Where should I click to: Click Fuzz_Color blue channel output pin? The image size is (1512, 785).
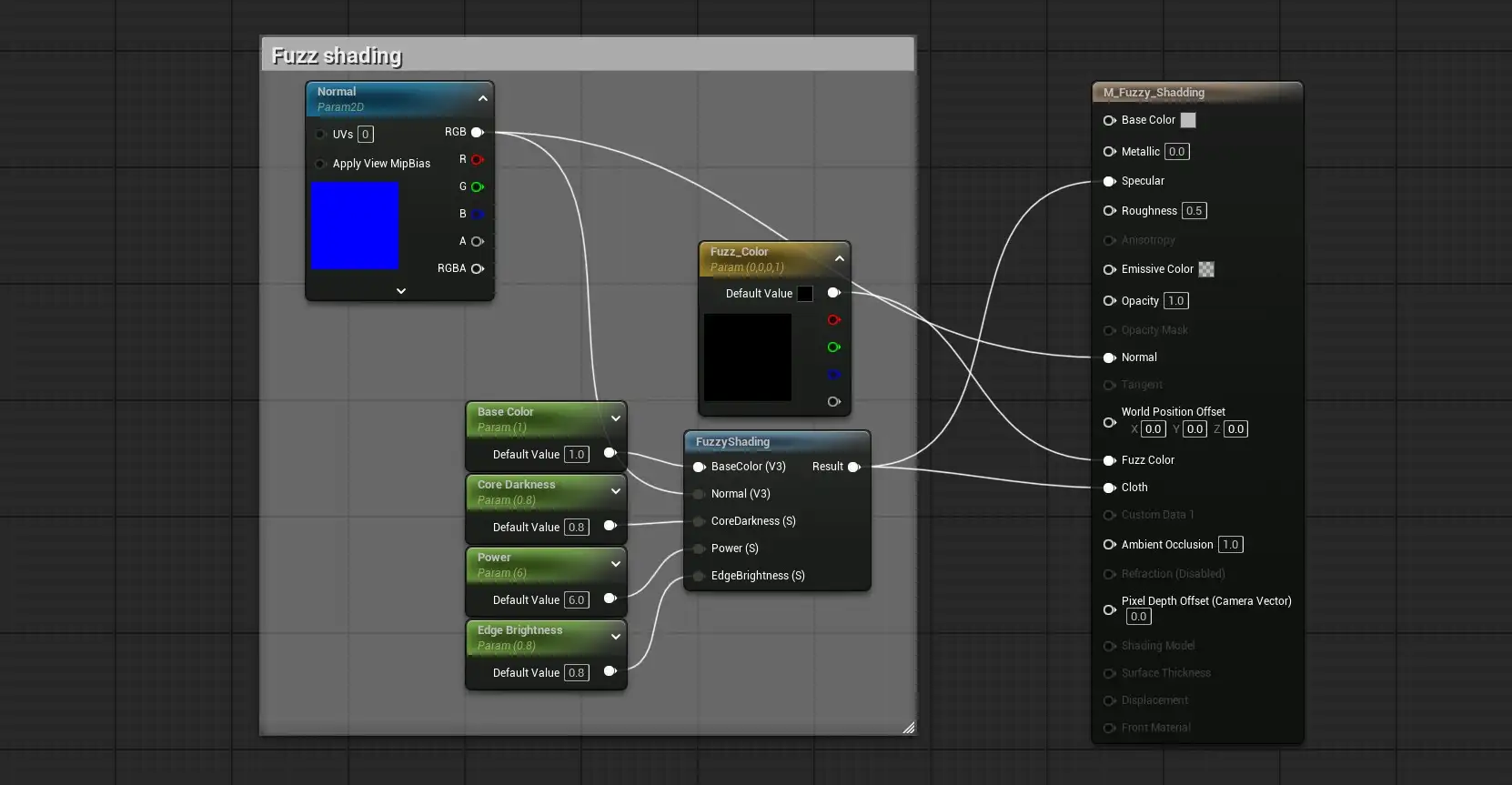pyautogui.click(x=833, y=375)
